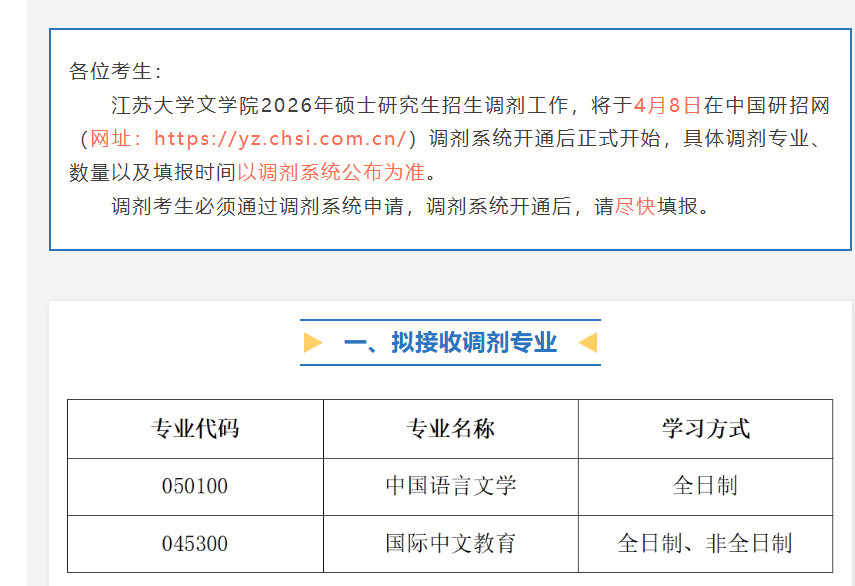Select the 045300 code cell
855x586 pixels.
coord(195,544)
